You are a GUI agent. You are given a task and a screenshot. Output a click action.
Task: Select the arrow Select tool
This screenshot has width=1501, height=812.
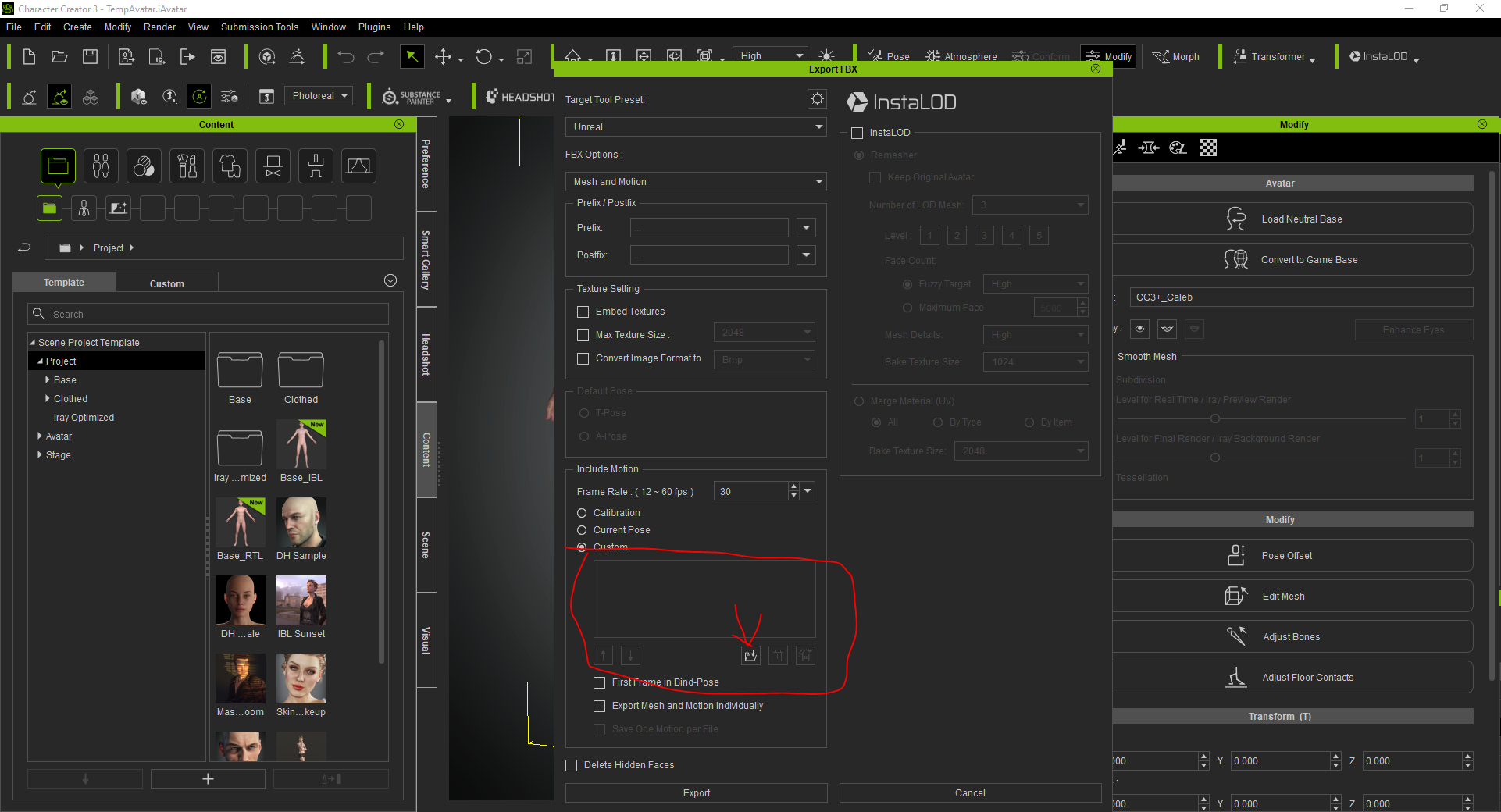pyautogui.click(x=412, y=56)
